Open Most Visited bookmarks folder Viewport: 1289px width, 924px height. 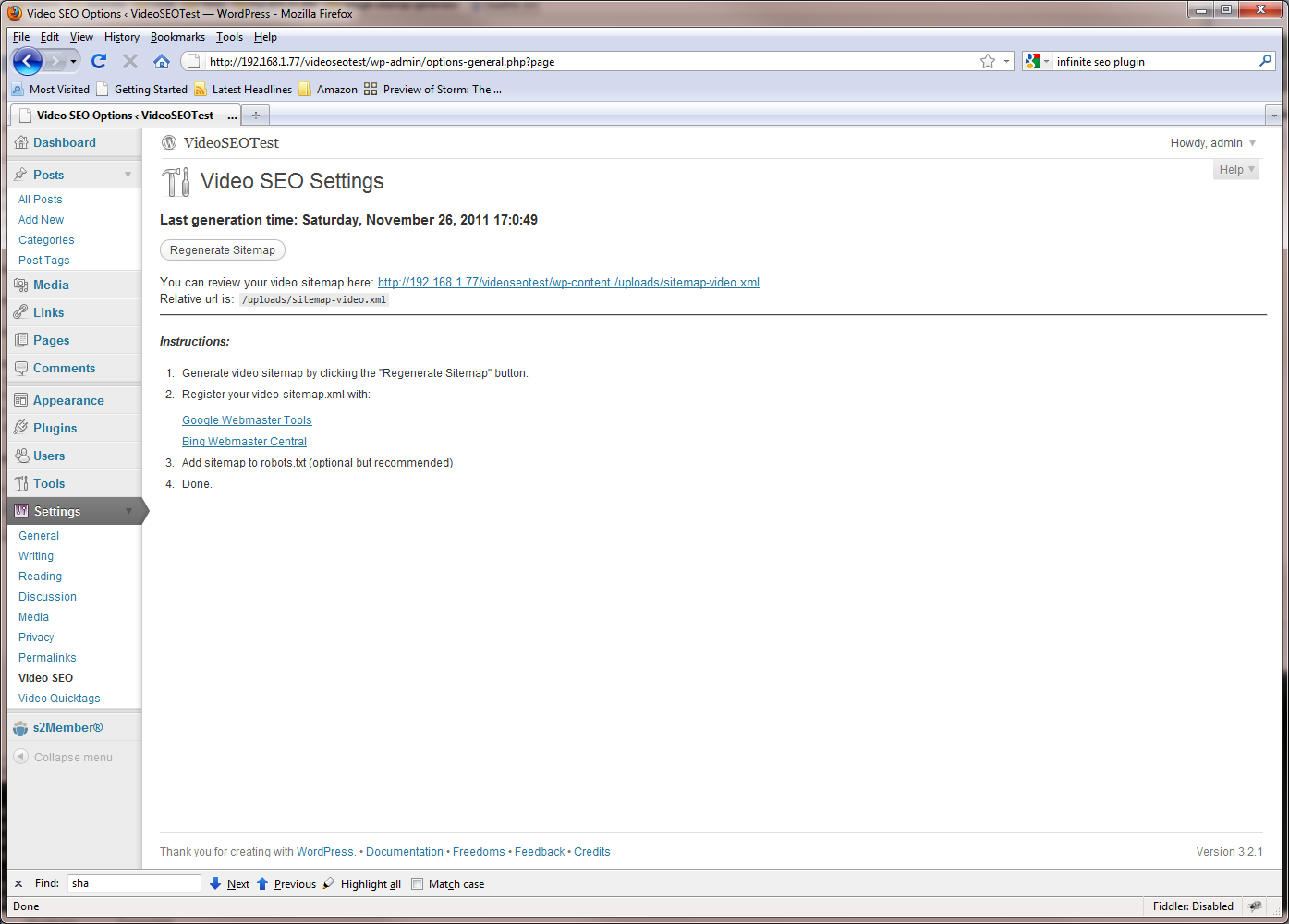51,90
